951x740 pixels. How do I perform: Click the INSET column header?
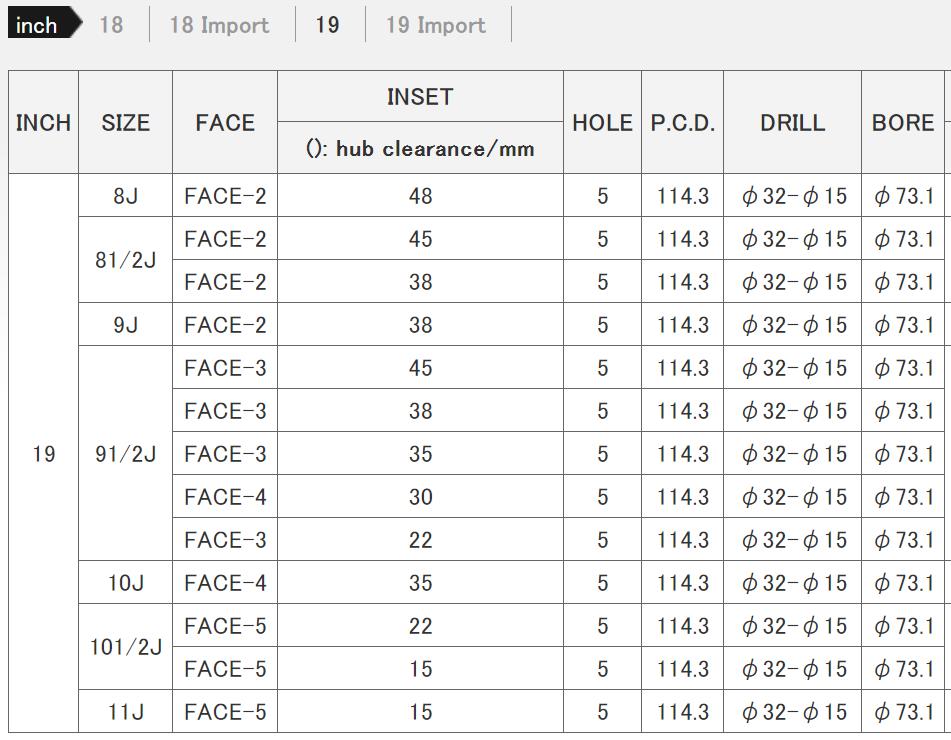tap(420, 97)
